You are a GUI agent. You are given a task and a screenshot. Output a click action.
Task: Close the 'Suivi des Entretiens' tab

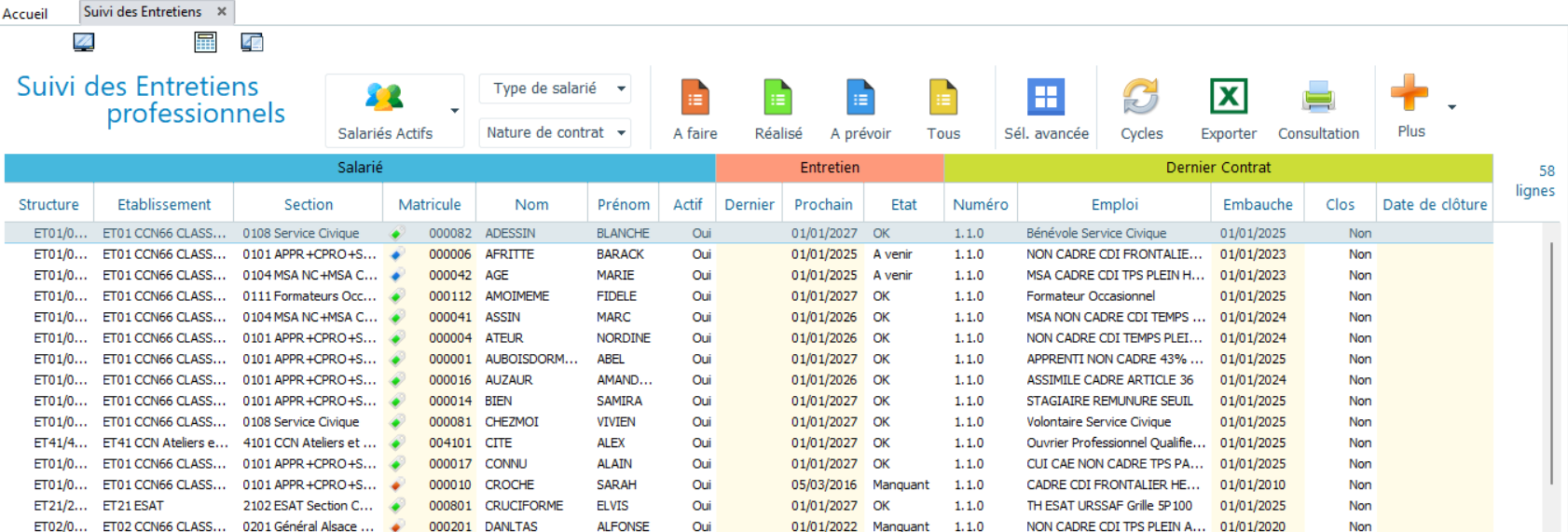222,12
